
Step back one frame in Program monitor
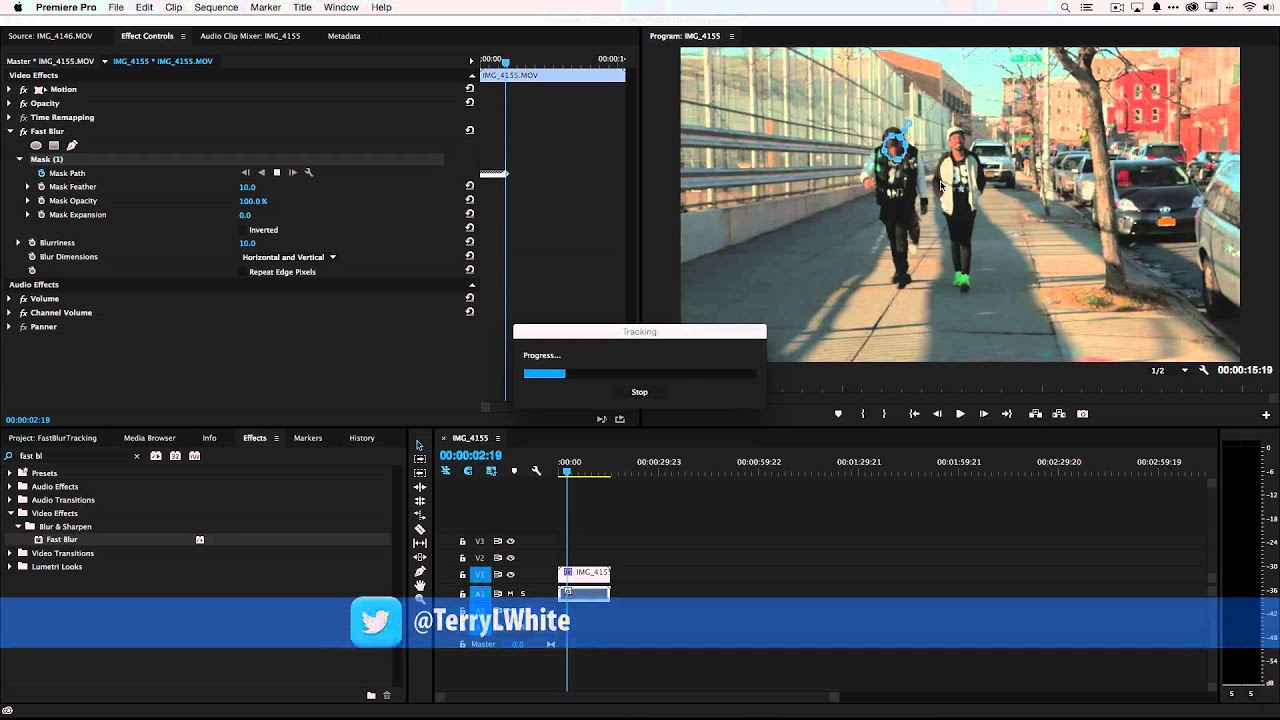[937, 414]
